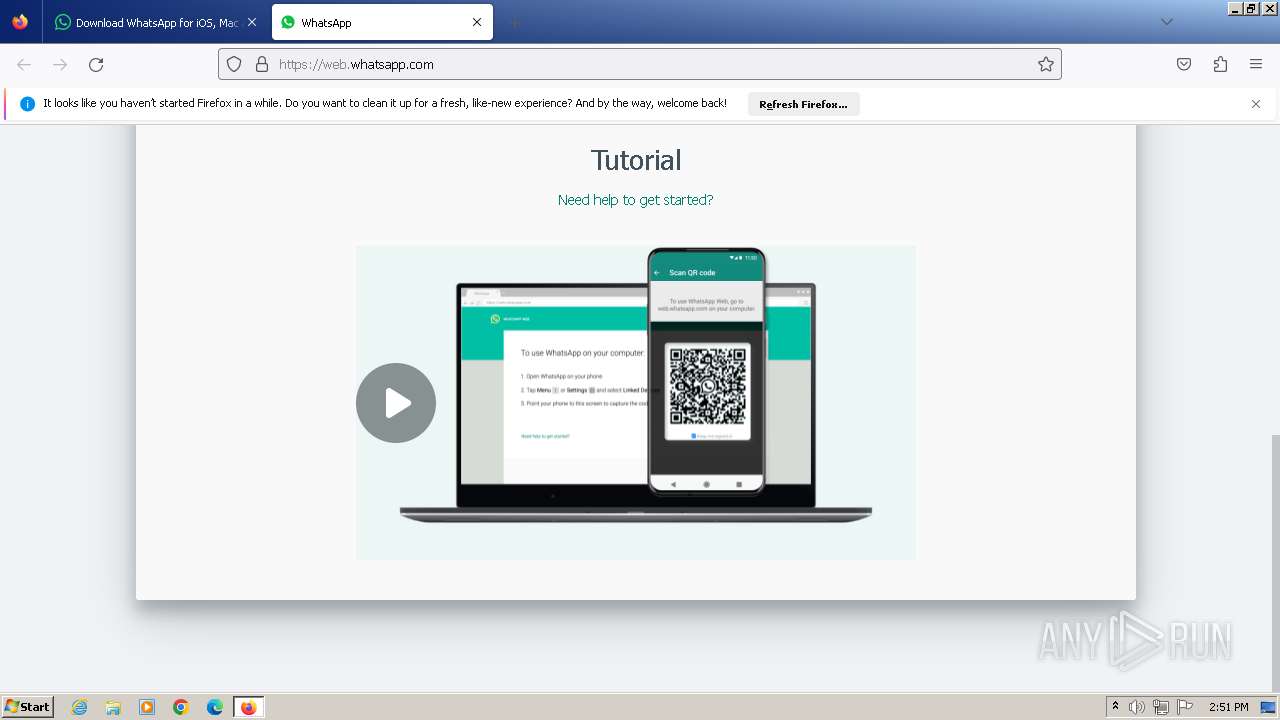Bookmark this page with the star
This screenshot has width=1280, height=720.
pyautogui.click(x=1046, y=64)
